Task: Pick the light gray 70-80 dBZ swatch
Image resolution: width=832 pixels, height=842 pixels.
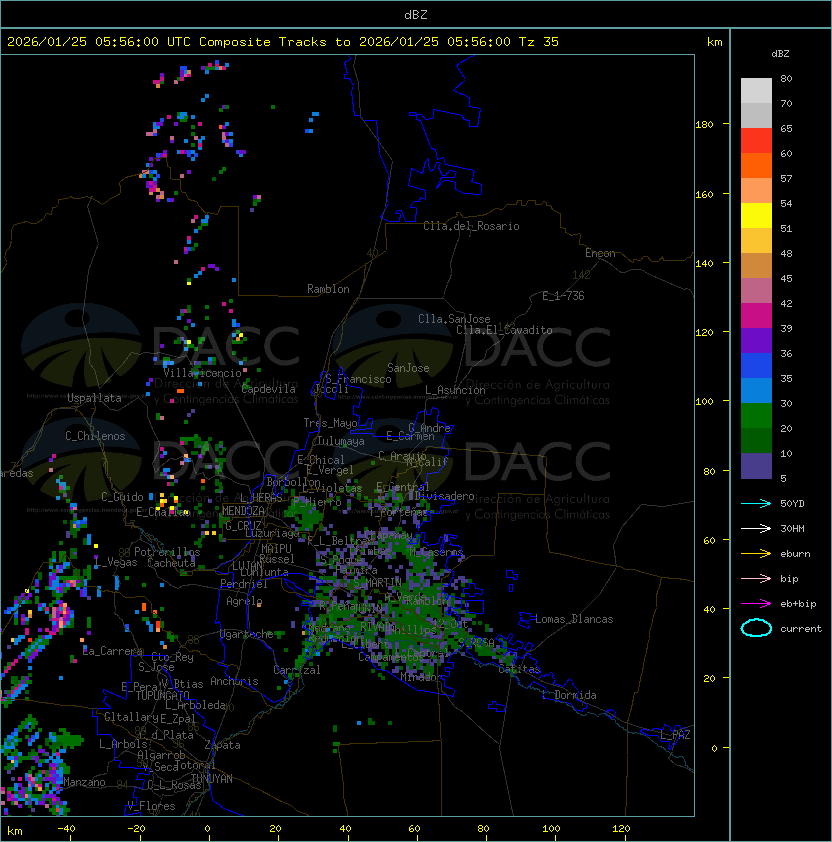Action: point(756,91)
